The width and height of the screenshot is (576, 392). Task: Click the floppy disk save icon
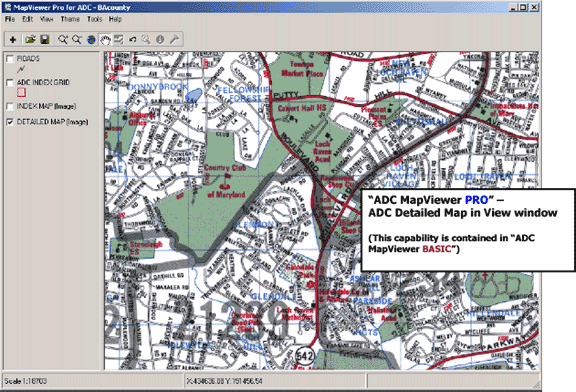[45, 39]
